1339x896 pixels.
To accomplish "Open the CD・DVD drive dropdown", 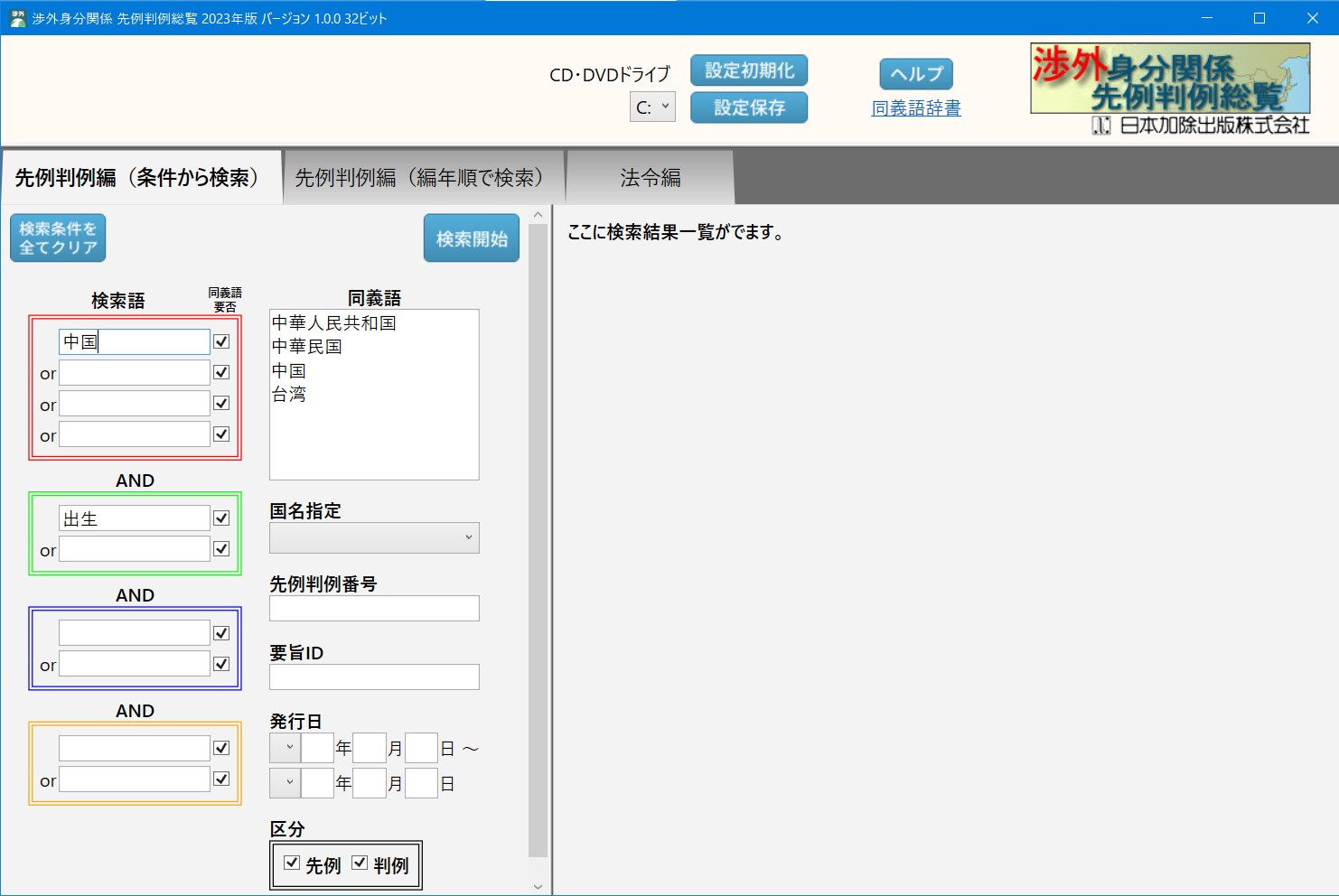I will pyautogui.click(x=652, y=107).
